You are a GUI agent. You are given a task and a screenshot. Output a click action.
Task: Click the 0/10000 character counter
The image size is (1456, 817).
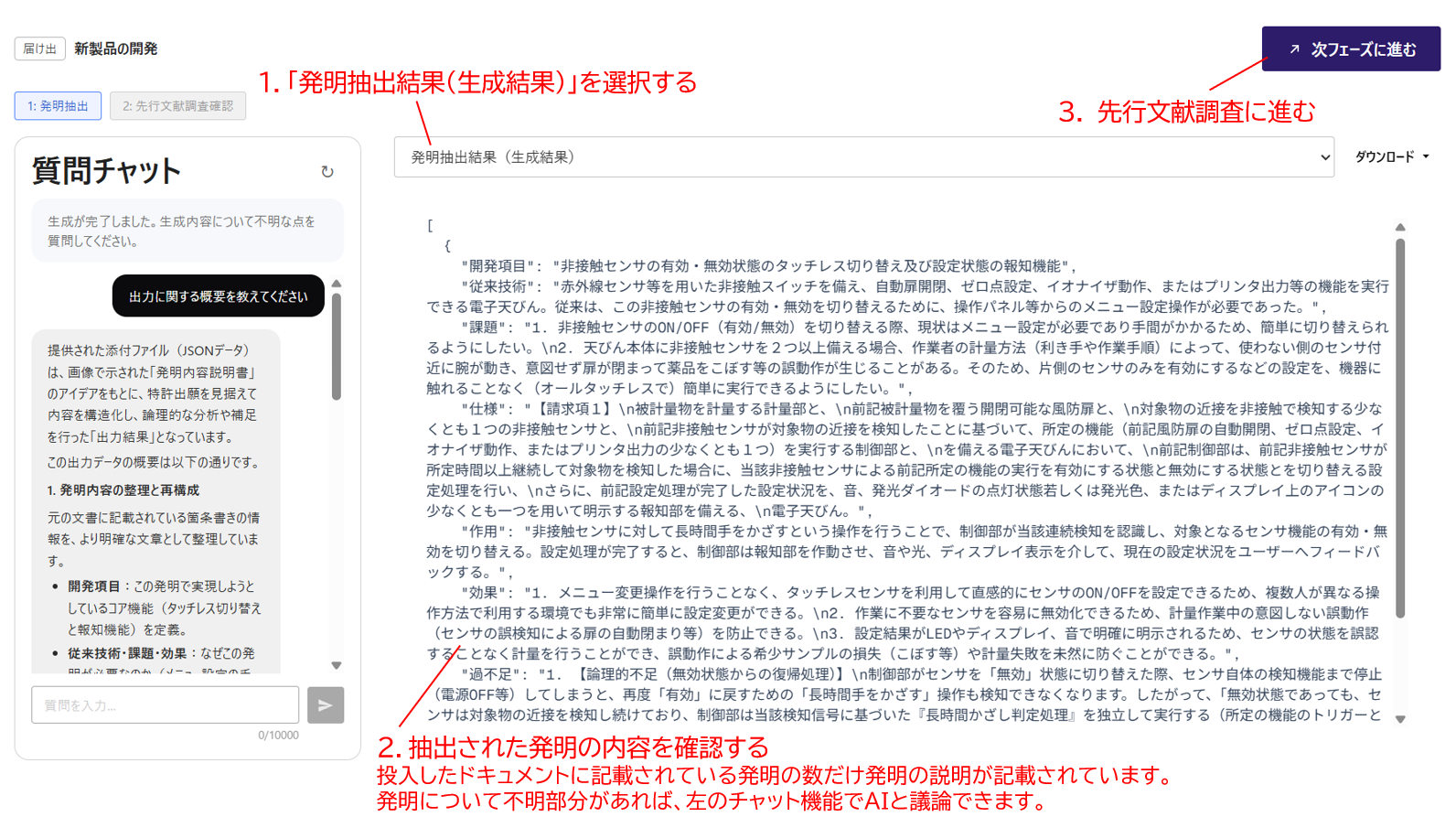(x=278, y=736)
